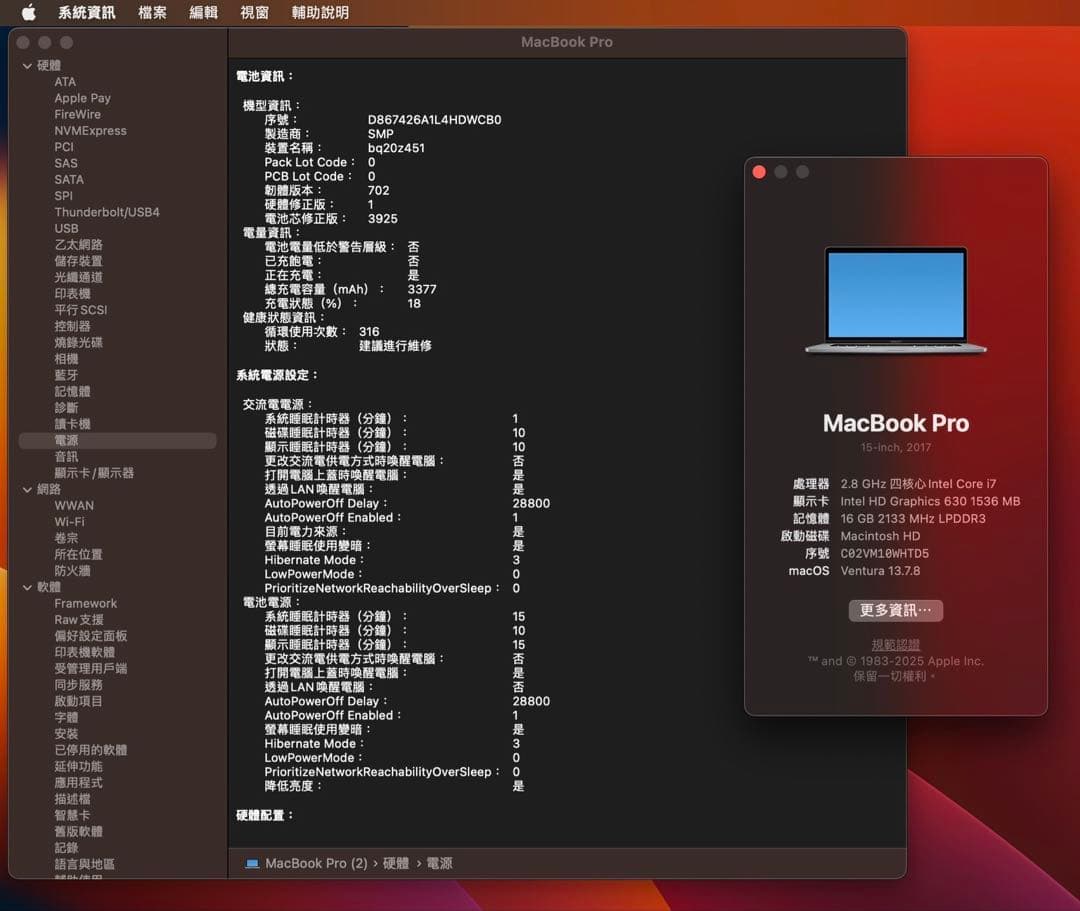Select 安裝 in the software list
This screenshot has width=1080, height=911.
66,734
